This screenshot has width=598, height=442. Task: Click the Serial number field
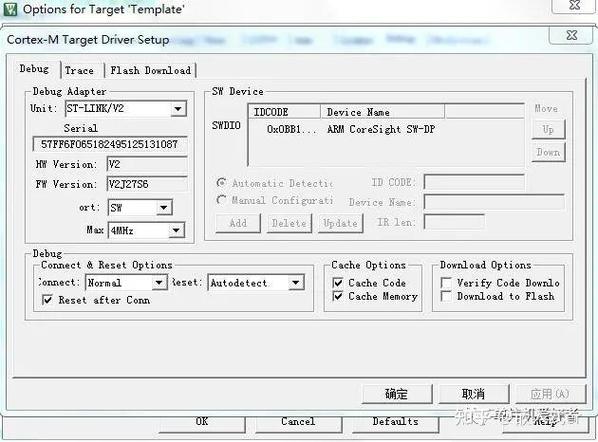pyautogui.click(x=110, y=145)
